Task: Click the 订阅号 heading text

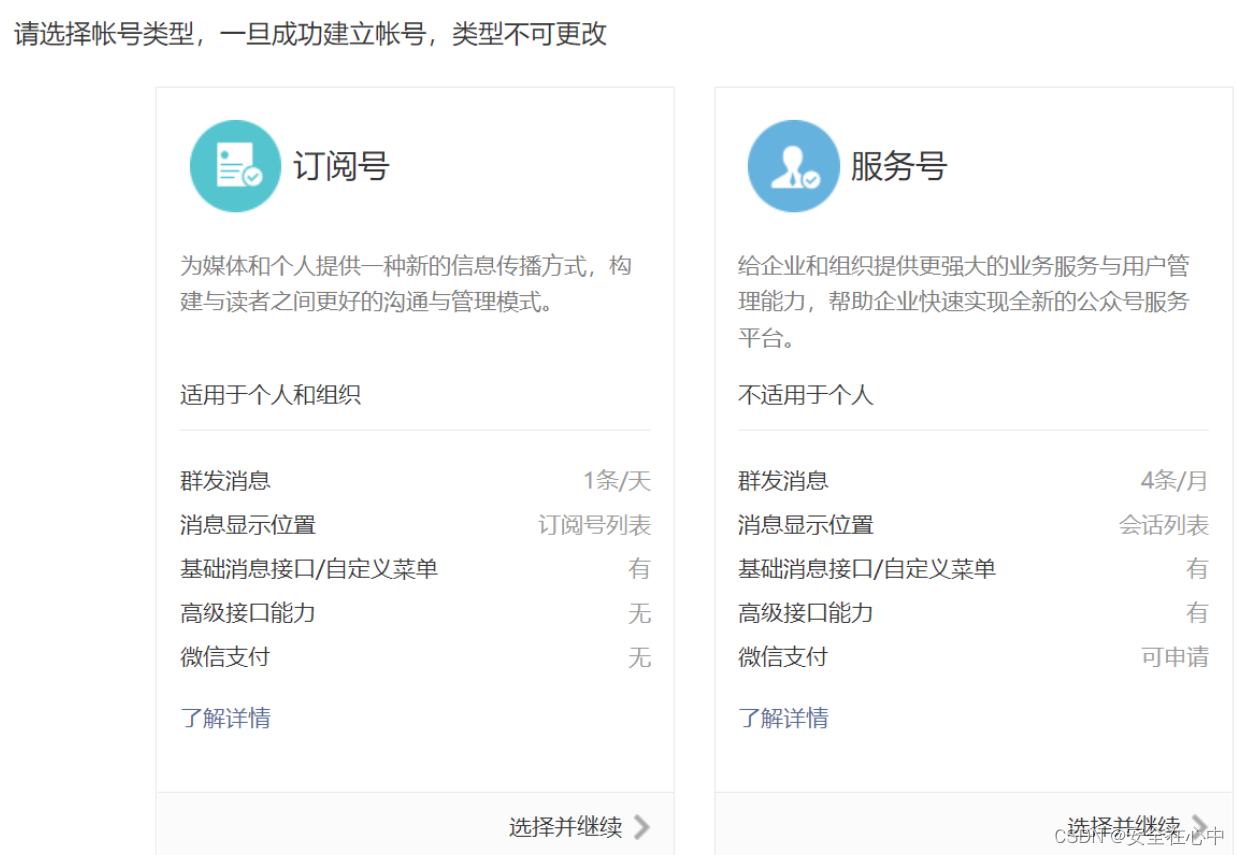Action: (x=341, y=166)
